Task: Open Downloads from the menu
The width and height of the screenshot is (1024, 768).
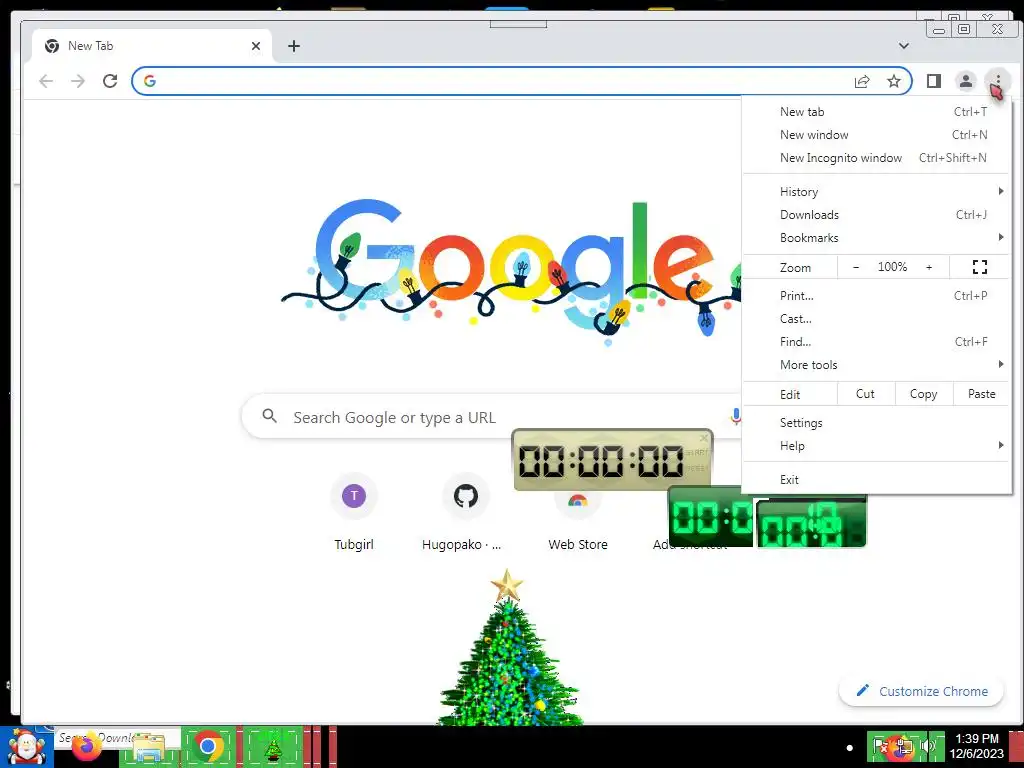Action: coord(876,214)
